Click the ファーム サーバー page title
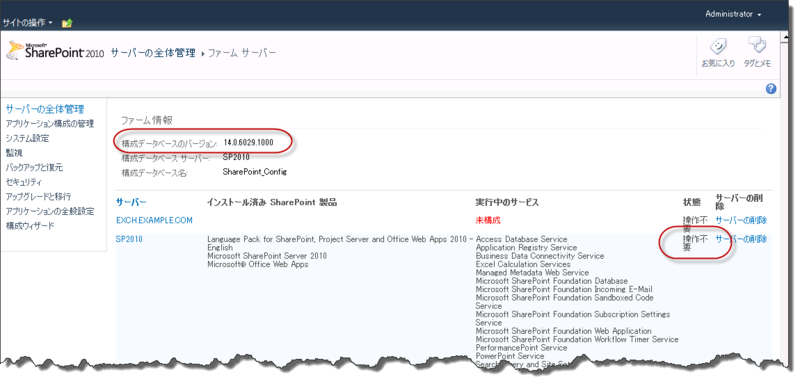Viewport: 800px width, 386px height. click(242, 53)
